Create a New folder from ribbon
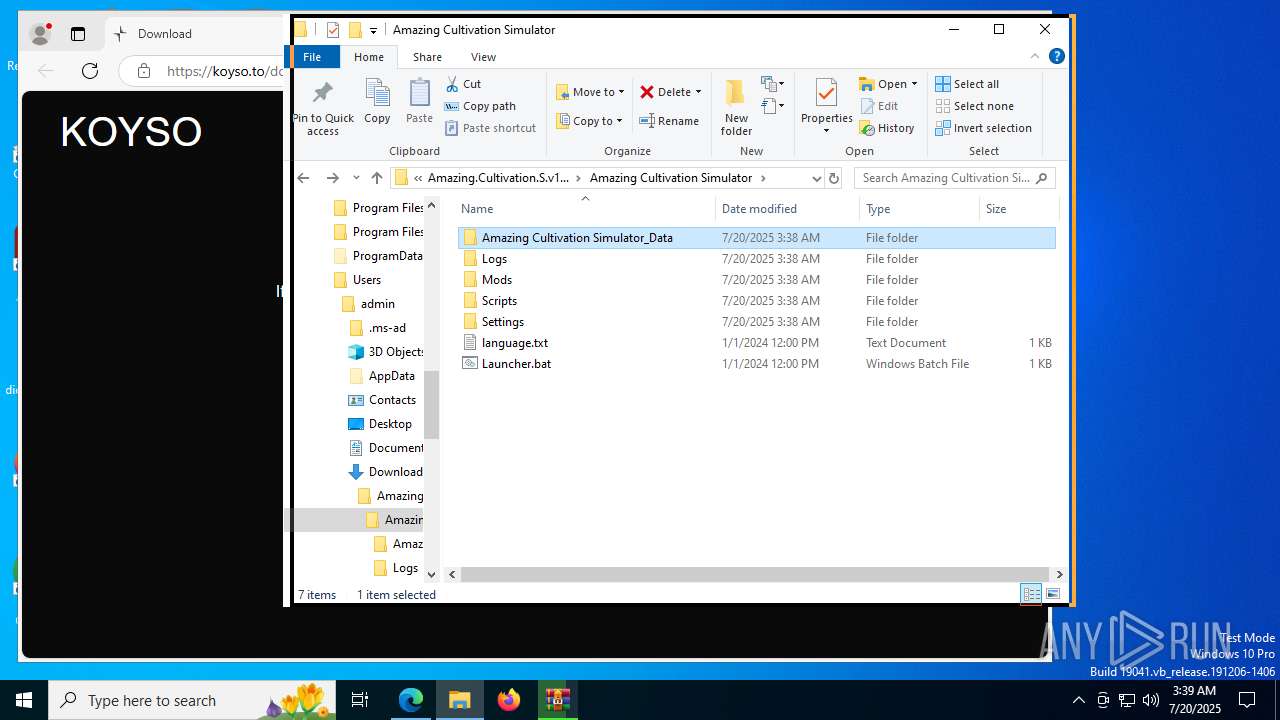The height and width of the screenshot is (720, 1280). [736, 108]
